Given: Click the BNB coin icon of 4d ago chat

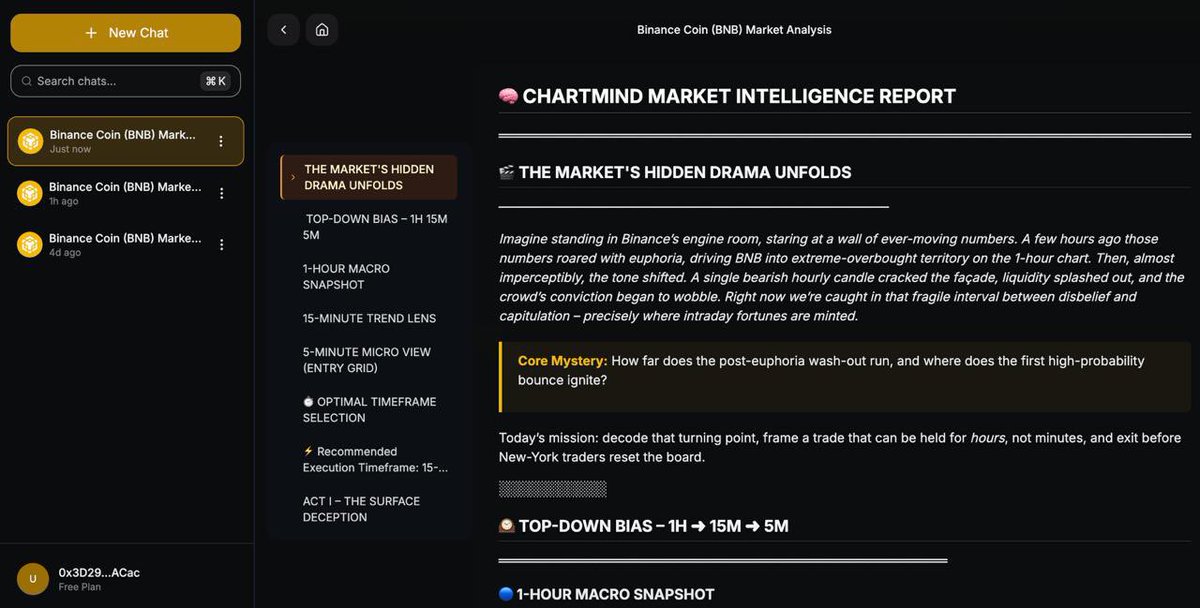Looking at the screenshot, I should 30,244.
